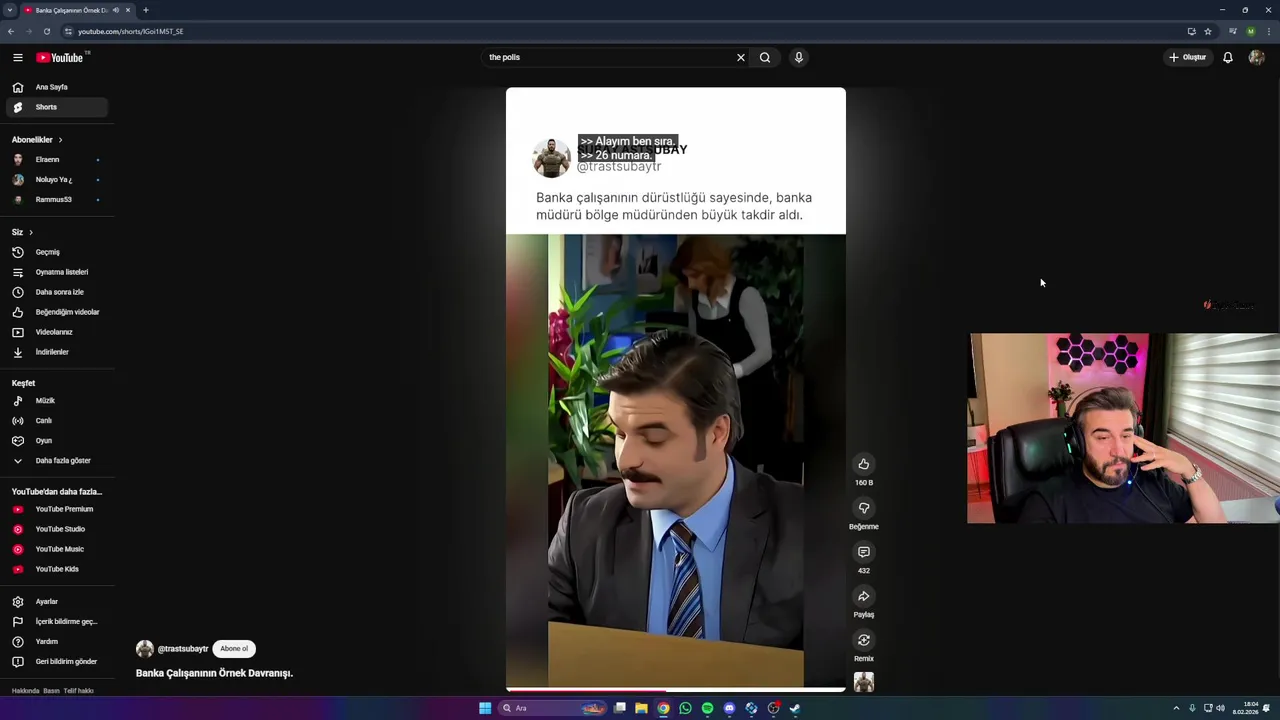Expand the Siz section
Image resolution: width=1280 pixels, height=720 pixels.
tap(22, 232)
